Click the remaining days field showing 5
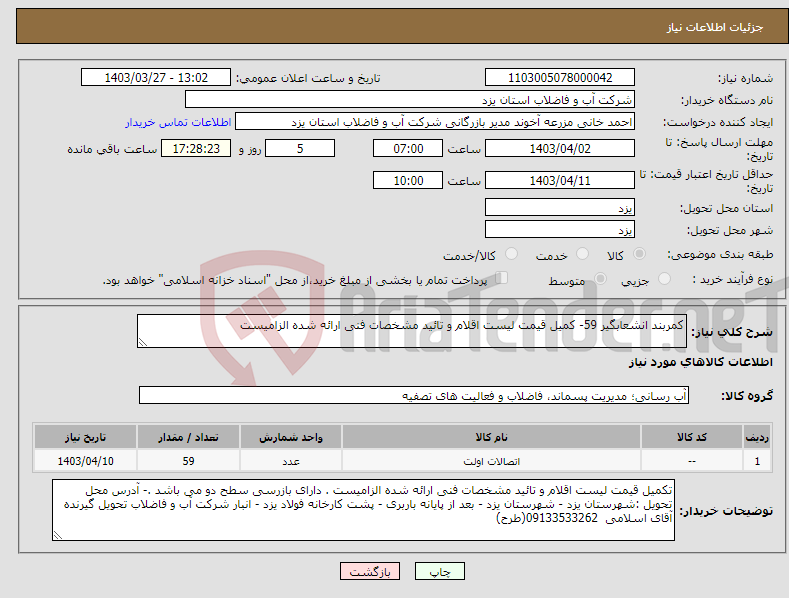The width and height of the screenshot is (789, 598). pos(300,148)
